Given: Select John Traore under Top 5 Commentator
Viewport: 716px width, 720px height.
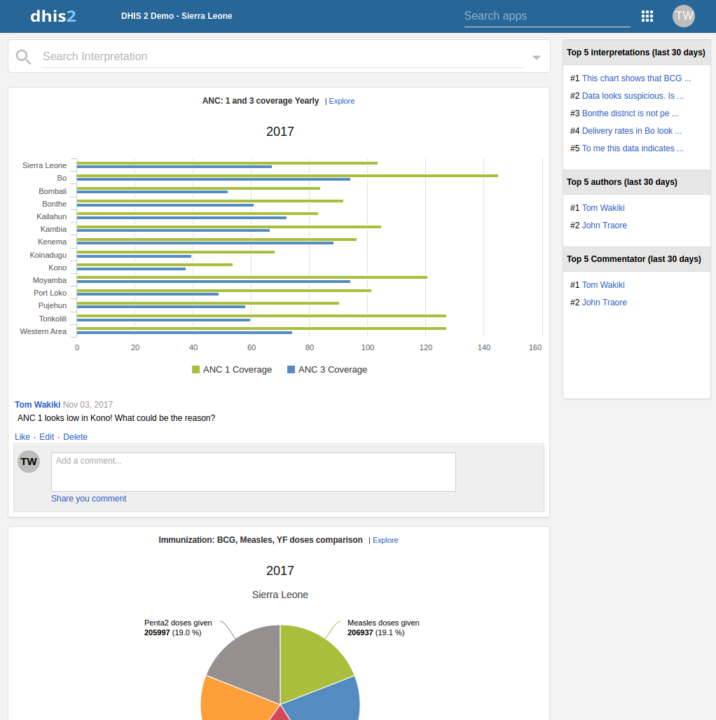Looking at the screenshot, I should pyautogui.click(x=604, y=303).
